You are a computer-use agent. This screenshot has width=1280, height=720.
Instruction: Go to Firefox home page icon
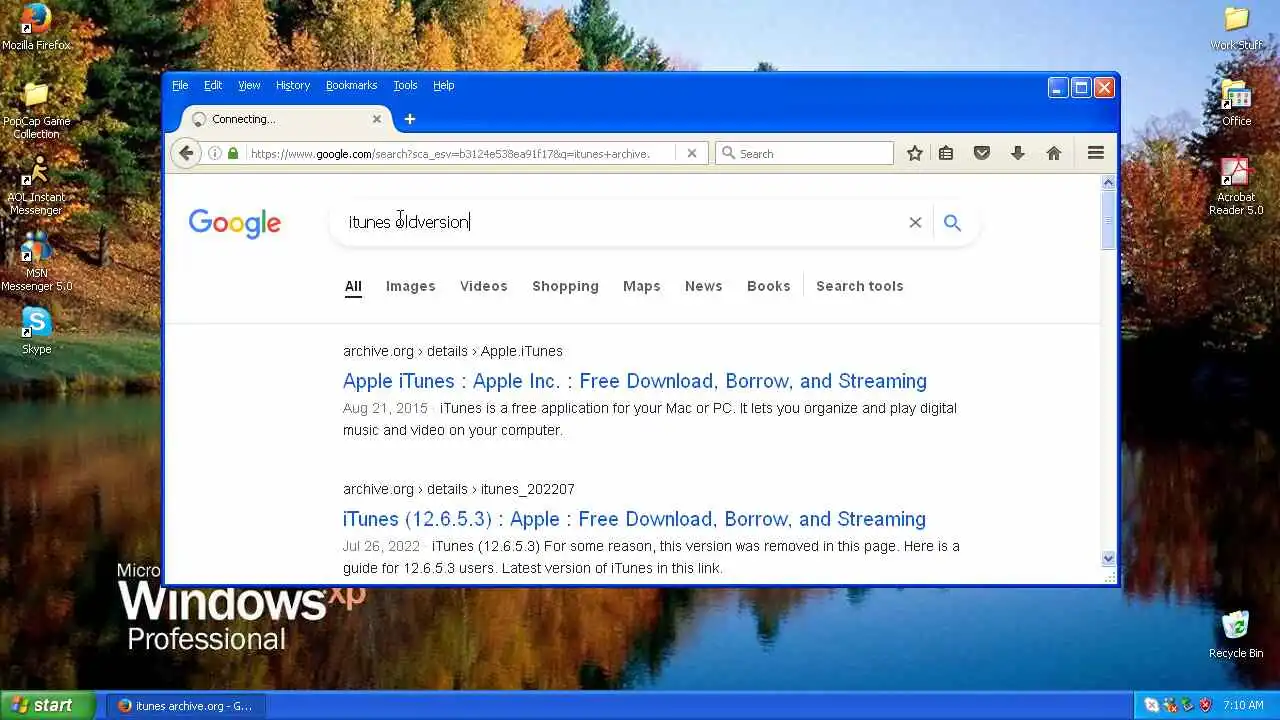click(1053, 153)
